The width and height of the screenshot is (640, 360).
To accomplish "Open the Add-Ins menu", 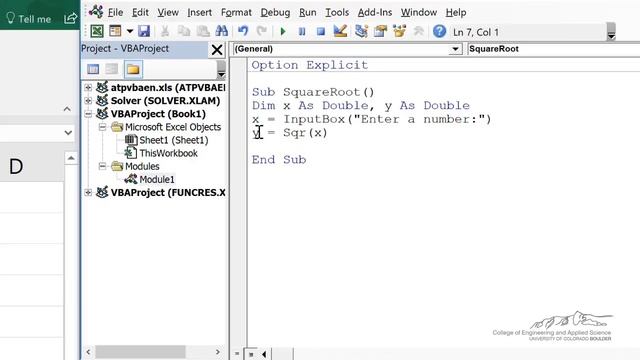I will pos(375,13).
